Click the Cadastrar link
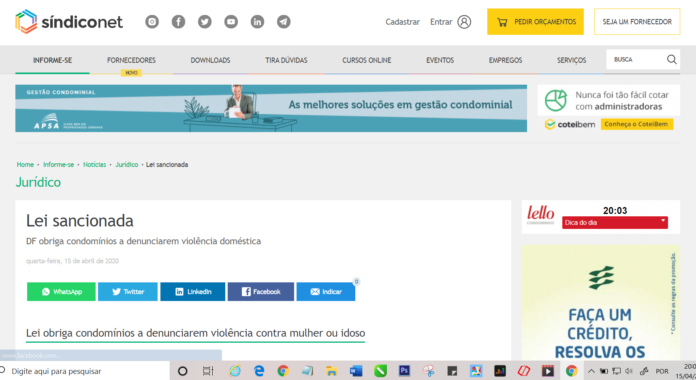Viewport: 696px width, 380px height. [x=402, y=22]
